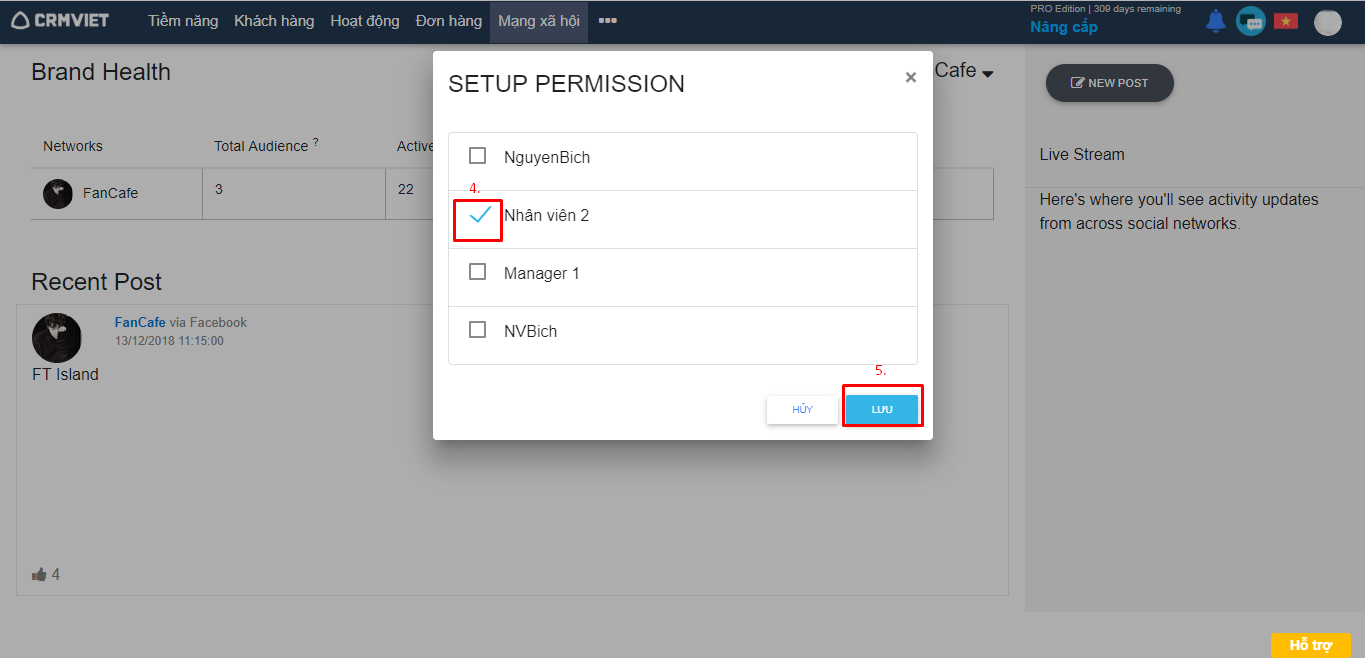This screenshot has width=1365, height=658.
Task: Click the Nâng cấp upgrade link
Action: click(x=1064, y=27)
